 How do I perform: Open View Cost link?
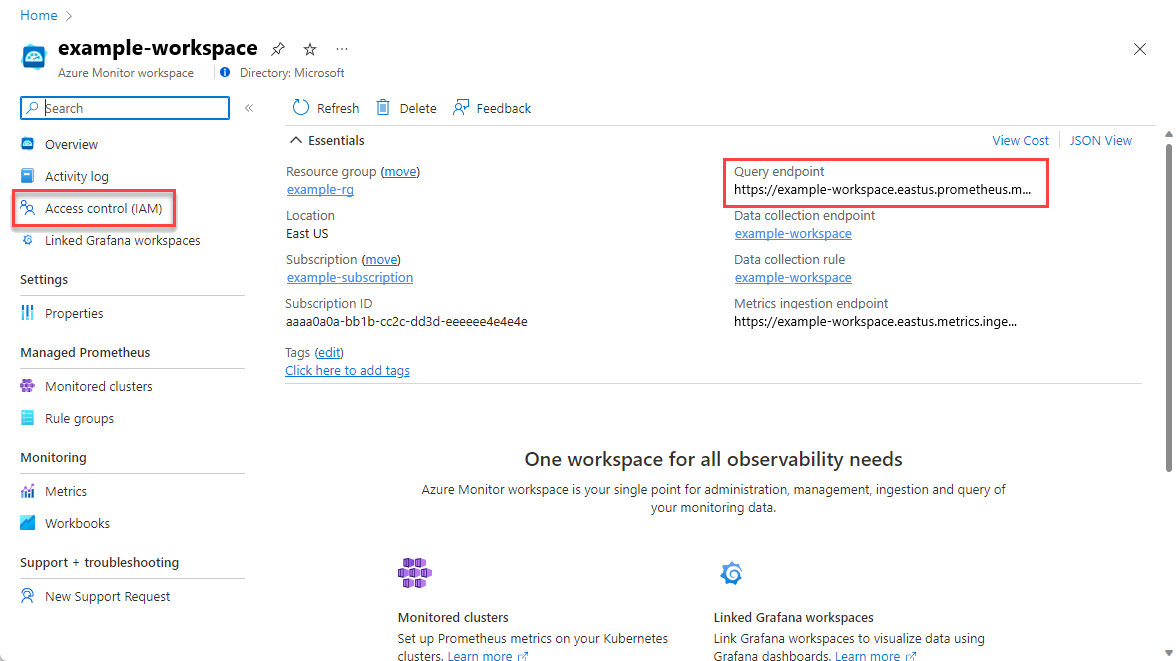coord(1020,140)
